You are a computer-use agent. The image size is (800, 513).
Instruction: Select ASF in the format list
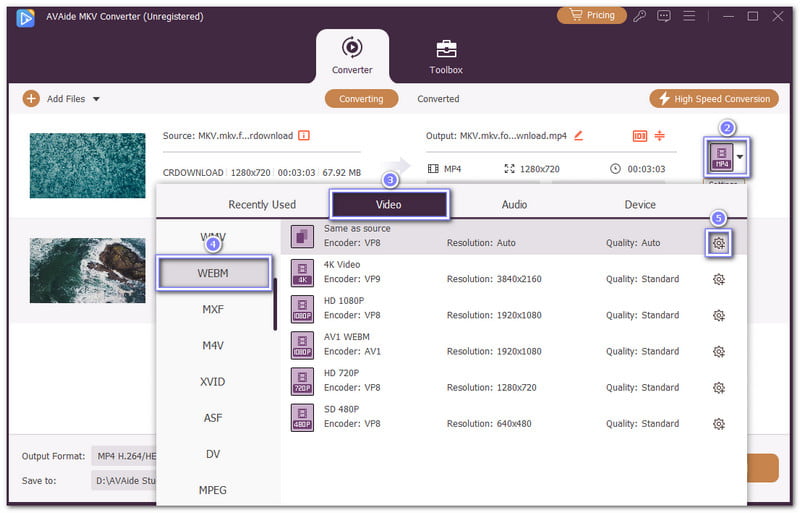[x=213, y=418]
